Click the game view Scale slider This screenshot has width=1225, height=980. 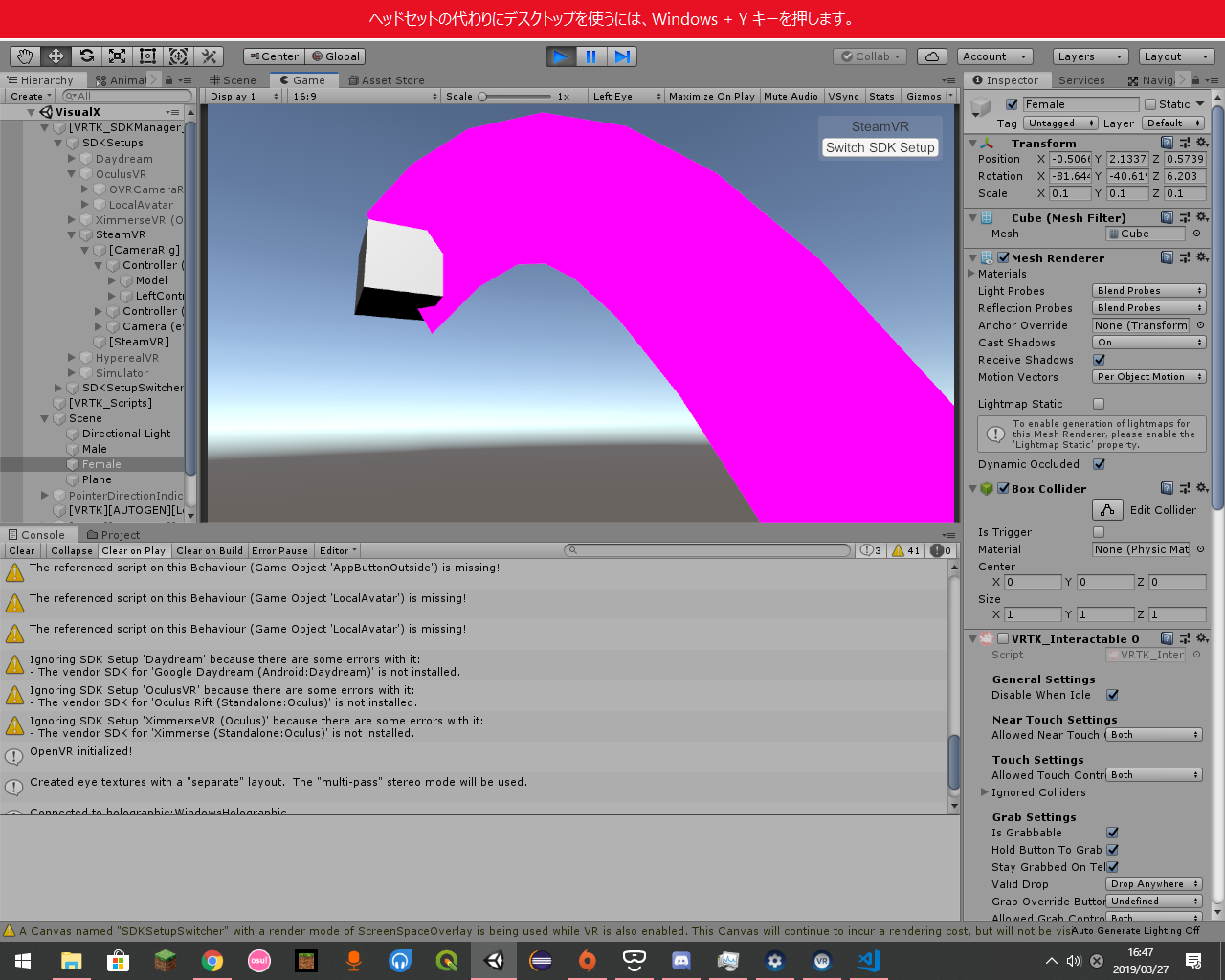coord(517,96)
